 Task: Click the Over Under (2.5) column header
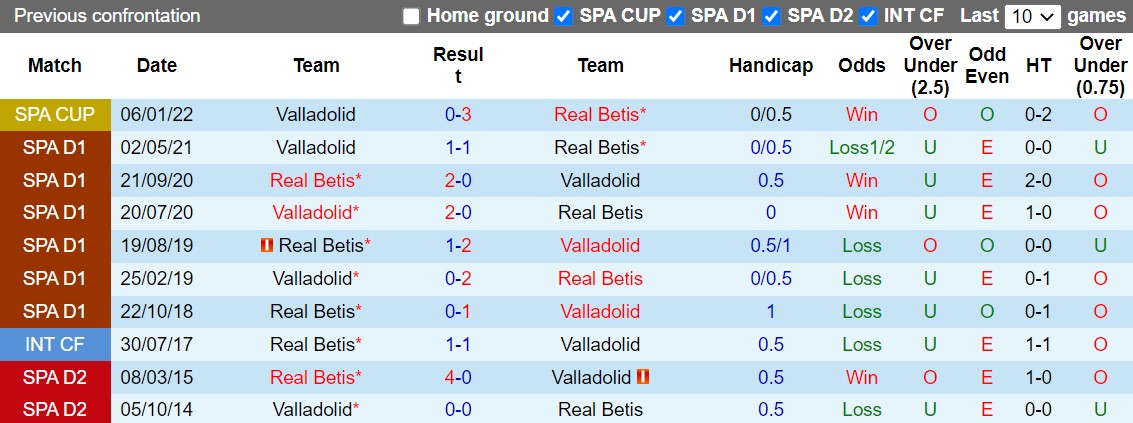tap(930, 65)
